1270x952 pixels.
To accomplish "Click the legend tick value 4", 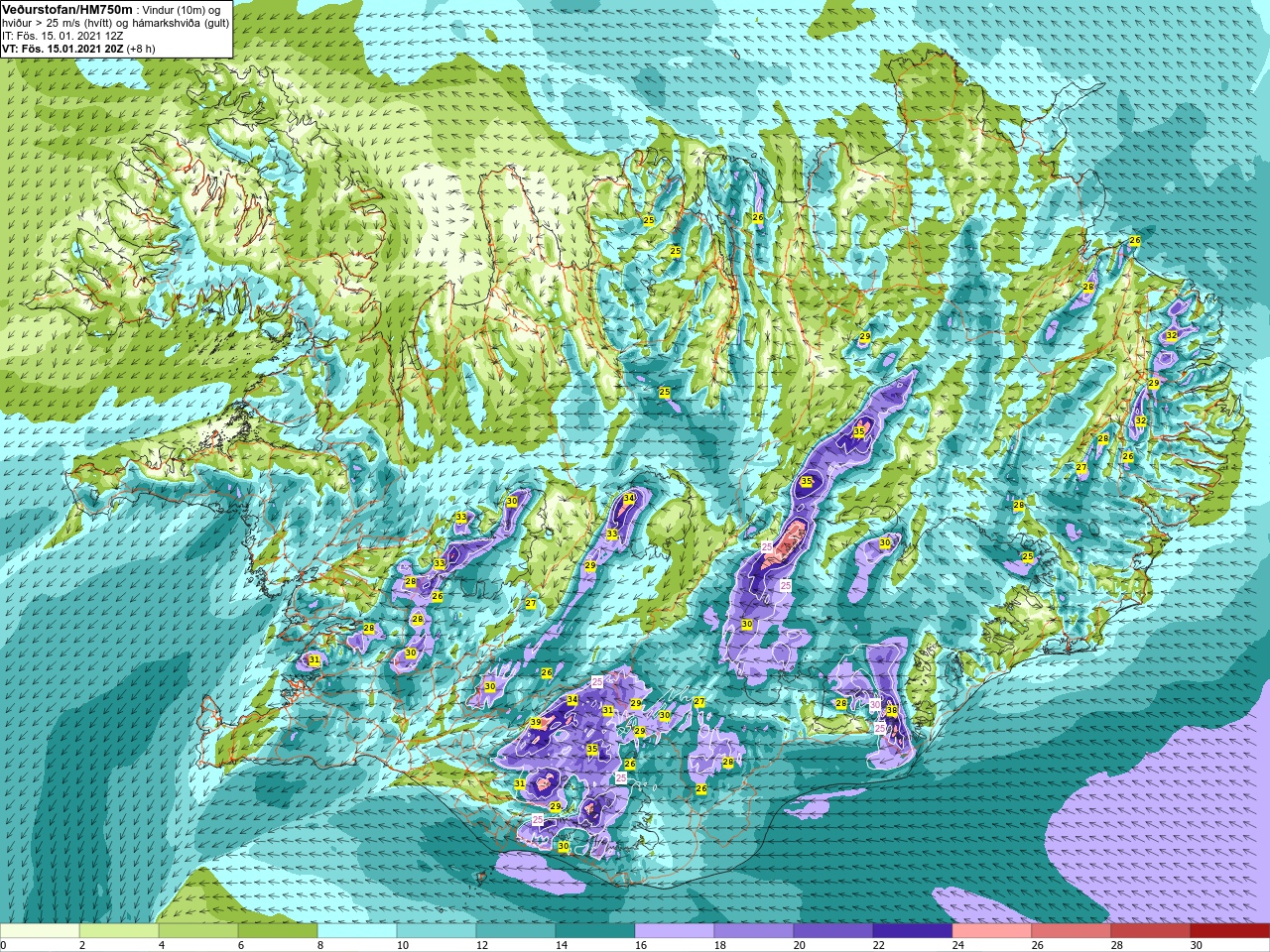I will point(162,945).
